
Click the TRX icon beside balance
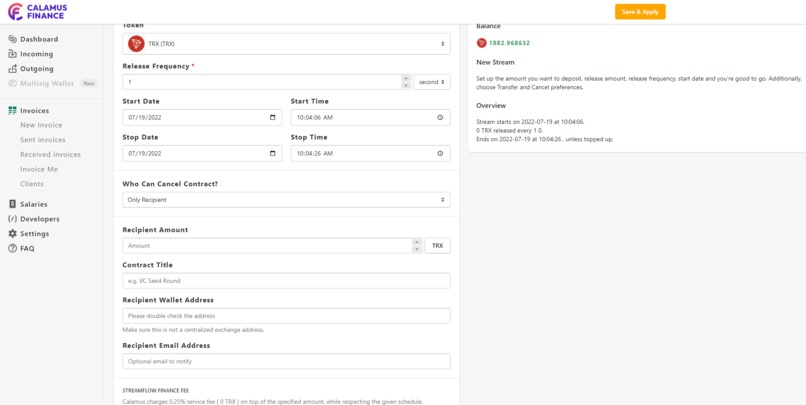[482, 43]
